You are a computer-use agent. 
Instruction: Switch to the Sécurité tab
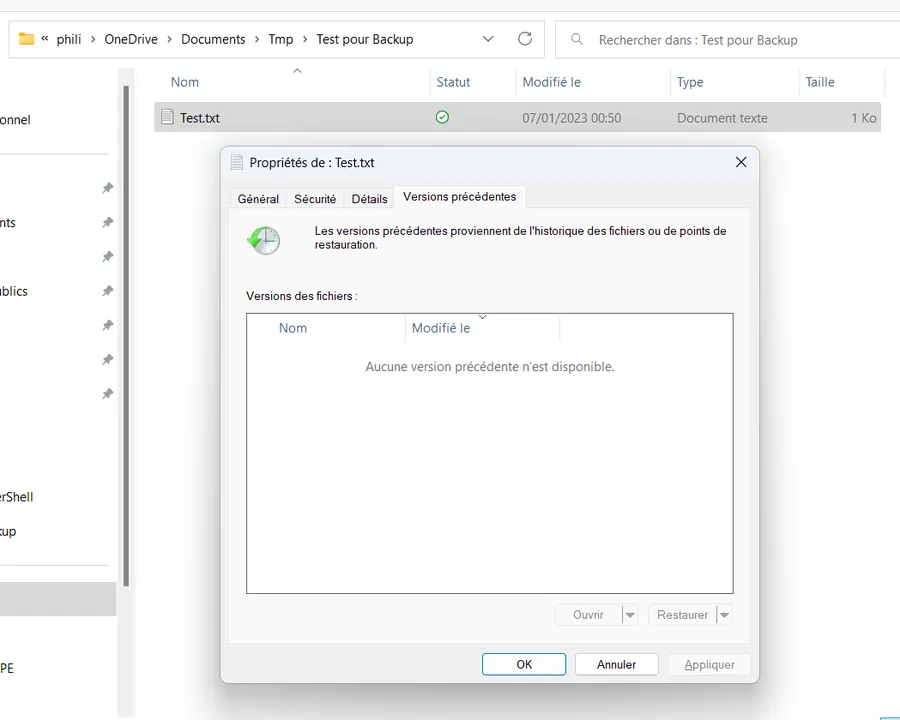[x=315, y=199]
